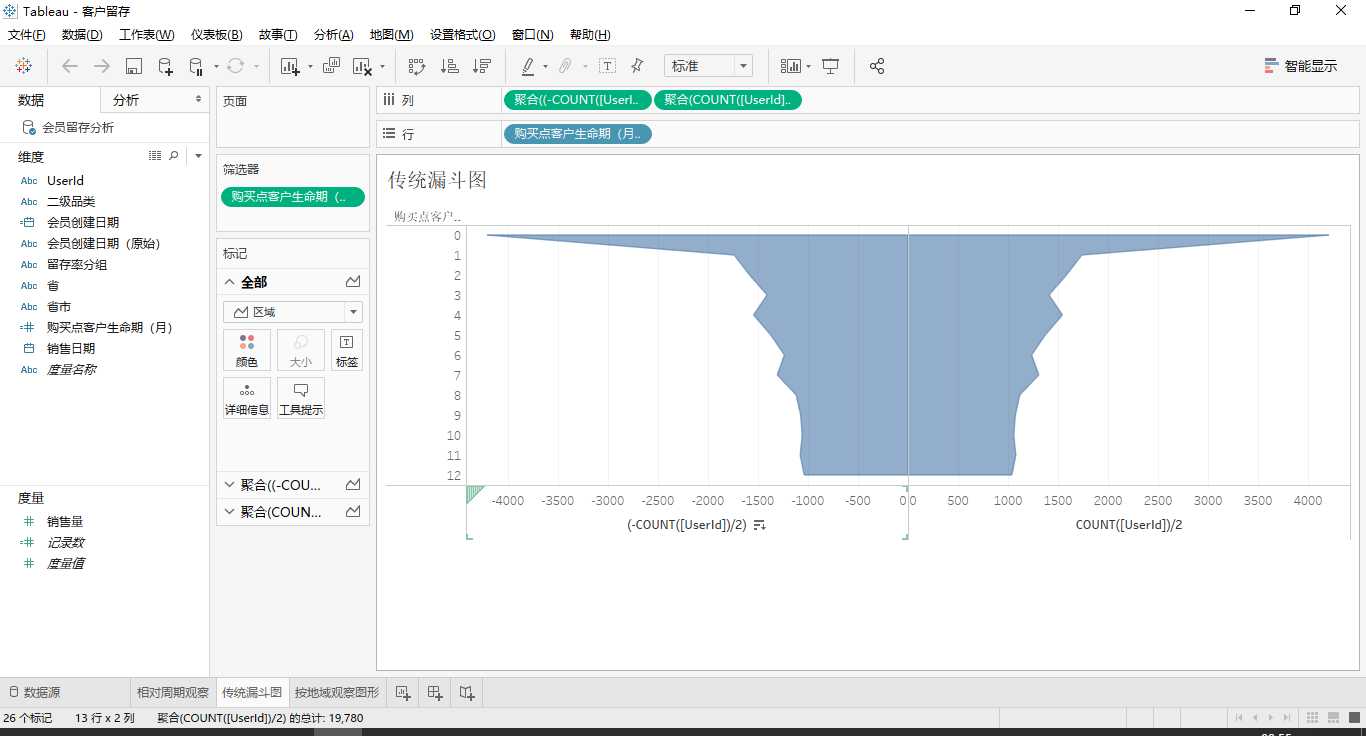Switch to the 分析 pane tab
The height and width of the screenshot is (736, 1366).
tap(126, 100)
